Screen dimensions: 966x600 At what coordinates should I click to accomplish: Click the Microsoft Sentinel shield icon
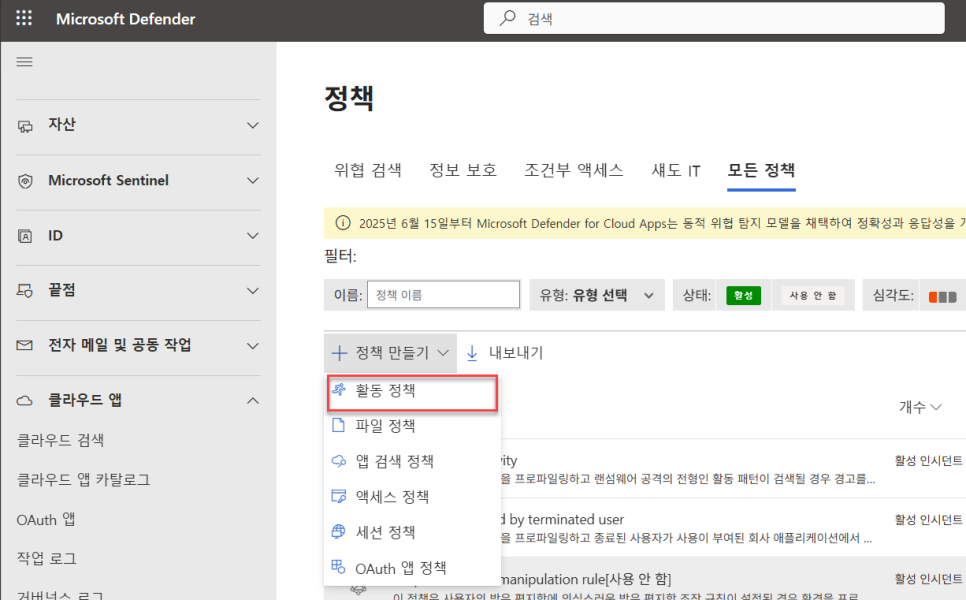click(x=25, y=181)
